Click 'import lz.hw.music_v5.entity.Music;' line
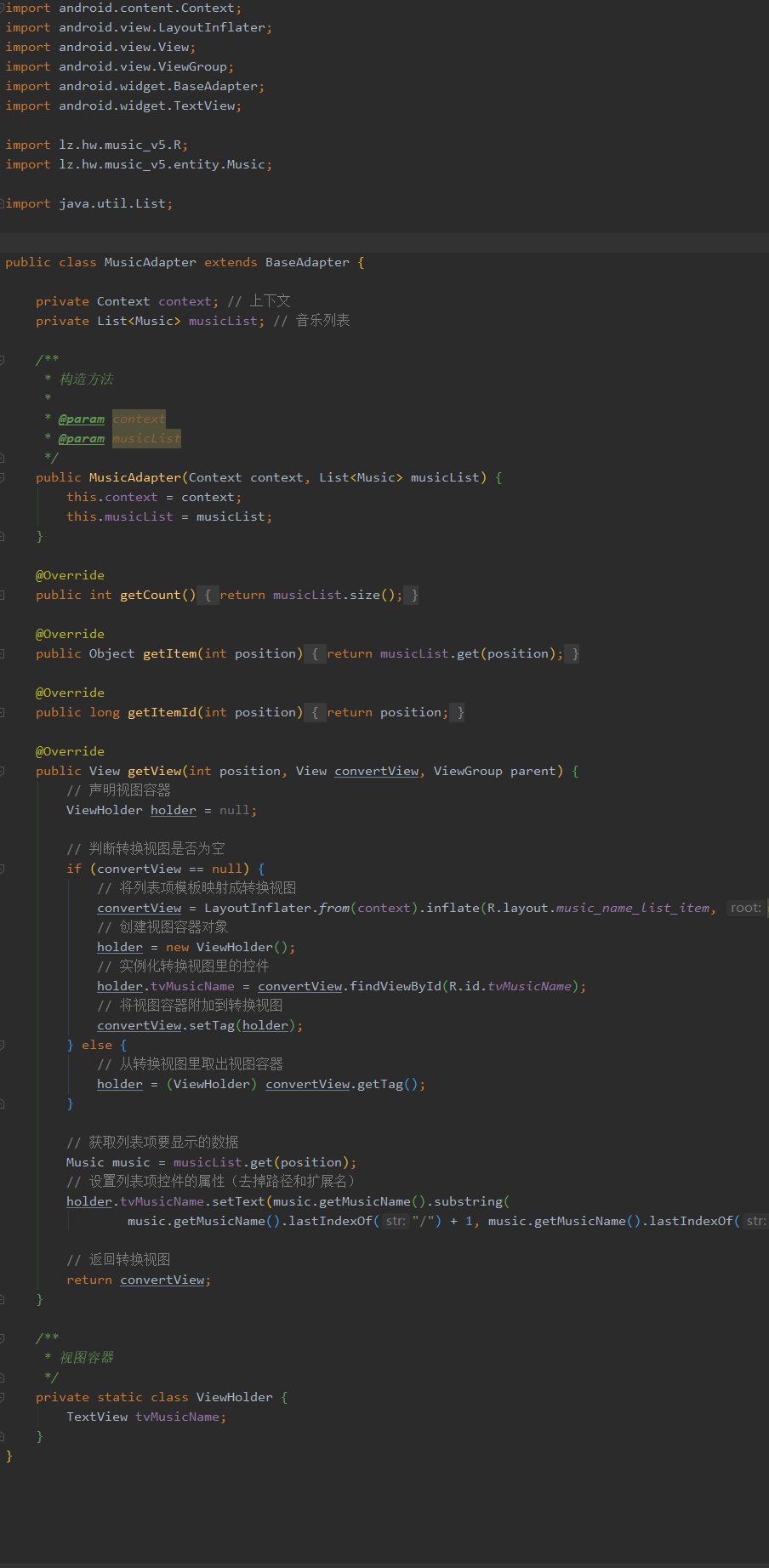769x1568 pixels. [139, 164]
